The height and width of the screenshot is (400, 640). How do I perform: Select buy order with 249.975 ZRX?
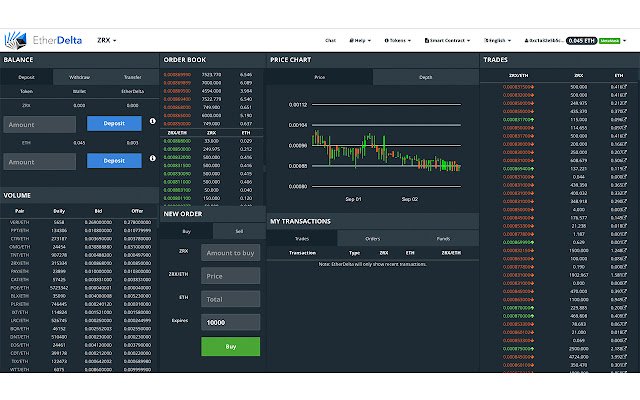pyautogui.click(x=211, y=149)
